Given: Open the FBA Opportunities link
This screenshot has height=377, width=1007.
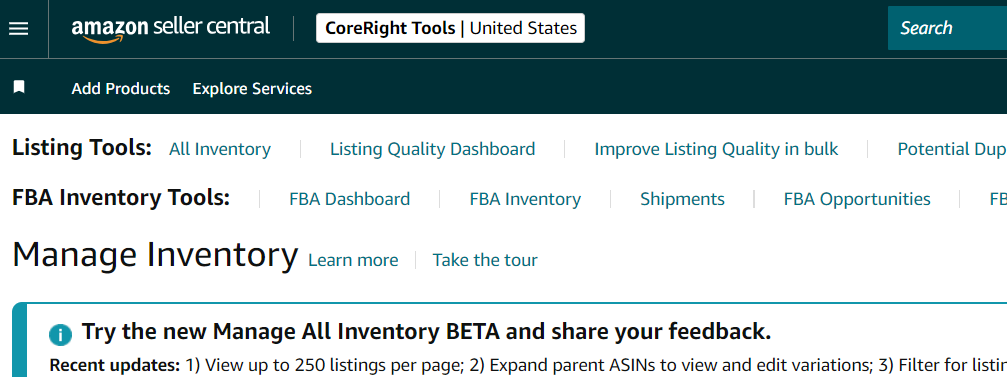Looking at the screenshot, I should click(x=857, y=199).
